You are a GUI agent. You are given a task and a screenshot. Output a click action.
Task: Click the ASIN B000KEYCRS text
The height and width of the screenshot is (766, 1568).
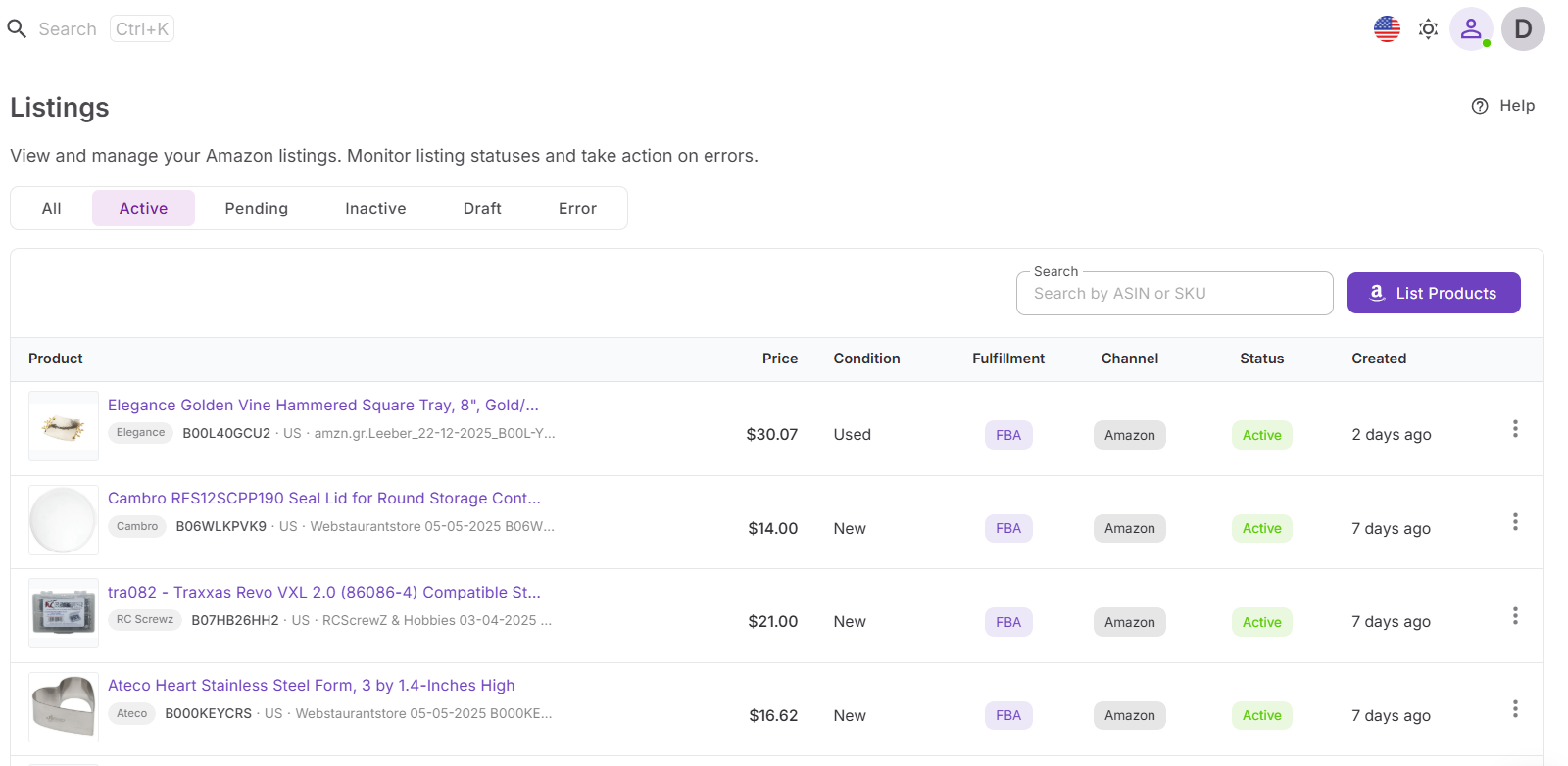point(209,713)
